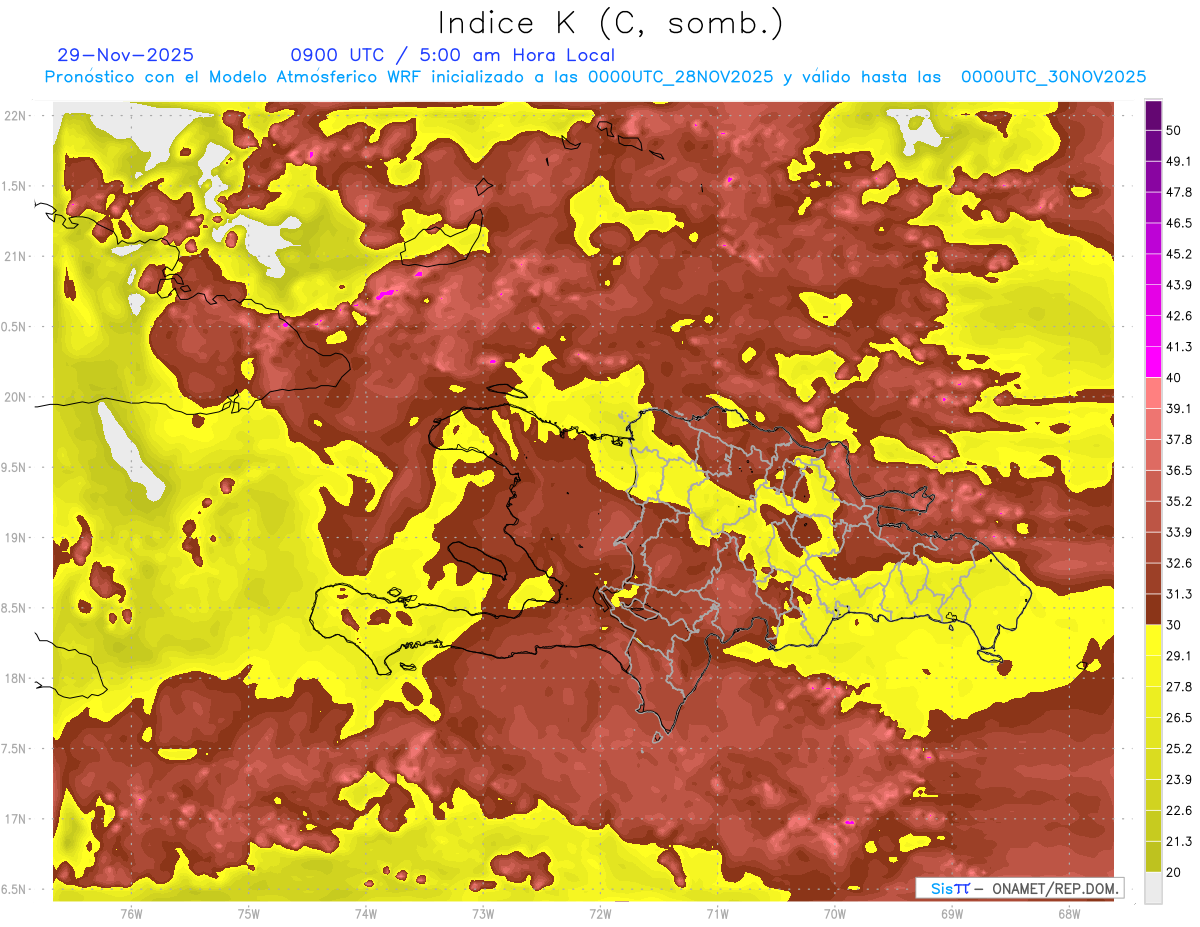The width and height of the screenshot is (1200, 927).
Task: Click the "74W" longitude axis label
Action: (x=366, y=914)
